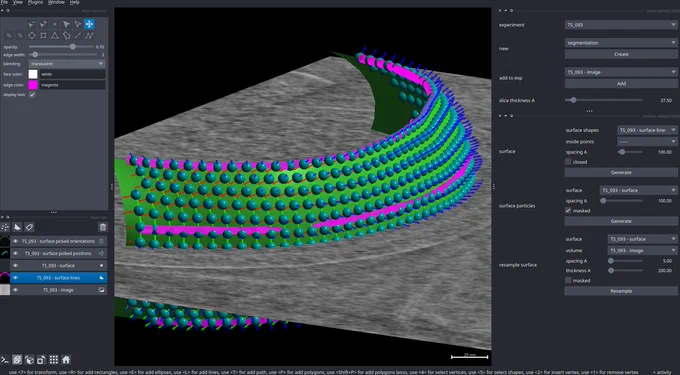This screenshot has height=375, width=680.
Task: Click the Create button
Action: (x=621, y=54)
